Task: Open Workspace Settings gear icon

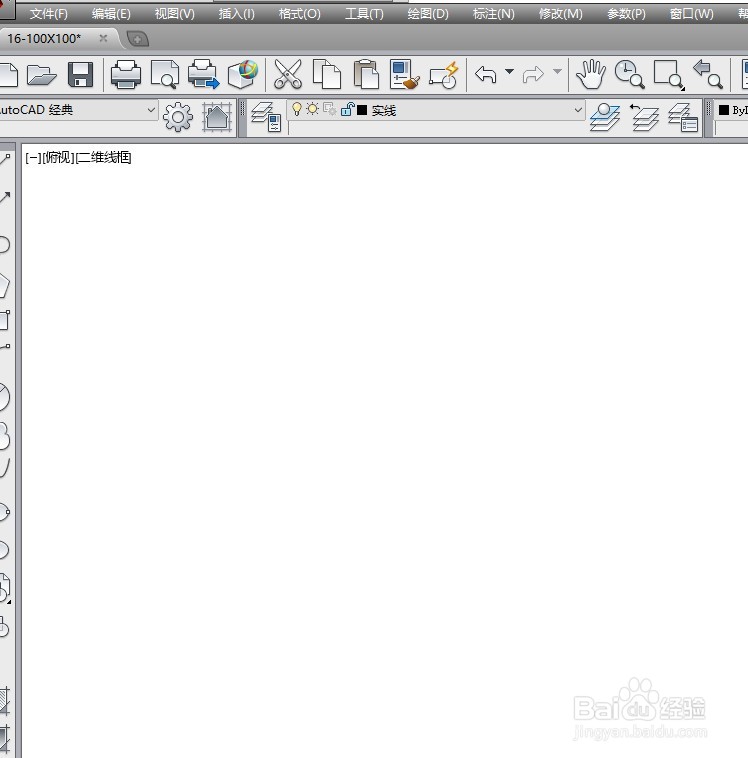Action: pos(177,117)
